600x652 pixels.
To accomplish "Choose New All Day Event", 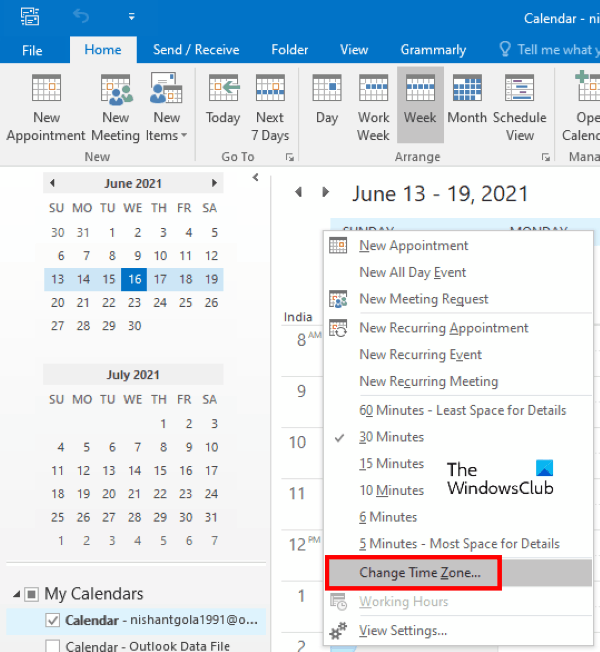I will (458, 272).
